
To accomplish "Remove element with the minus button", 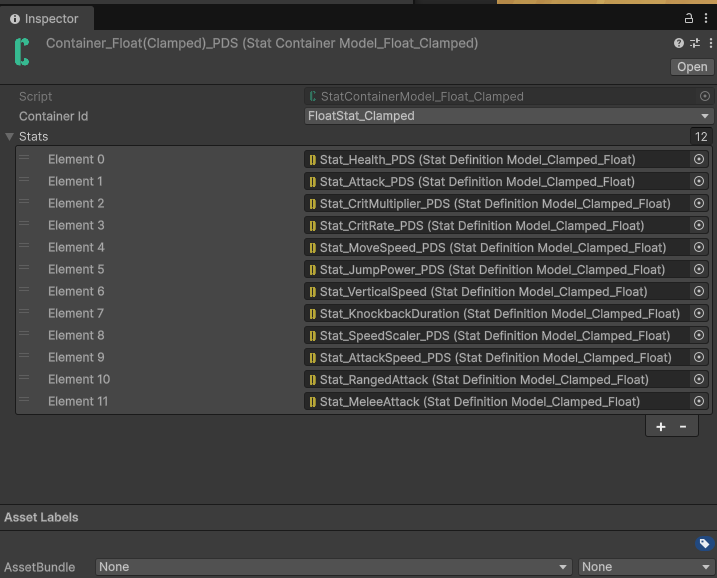I will pyautogui.click(x=683, y=427).
